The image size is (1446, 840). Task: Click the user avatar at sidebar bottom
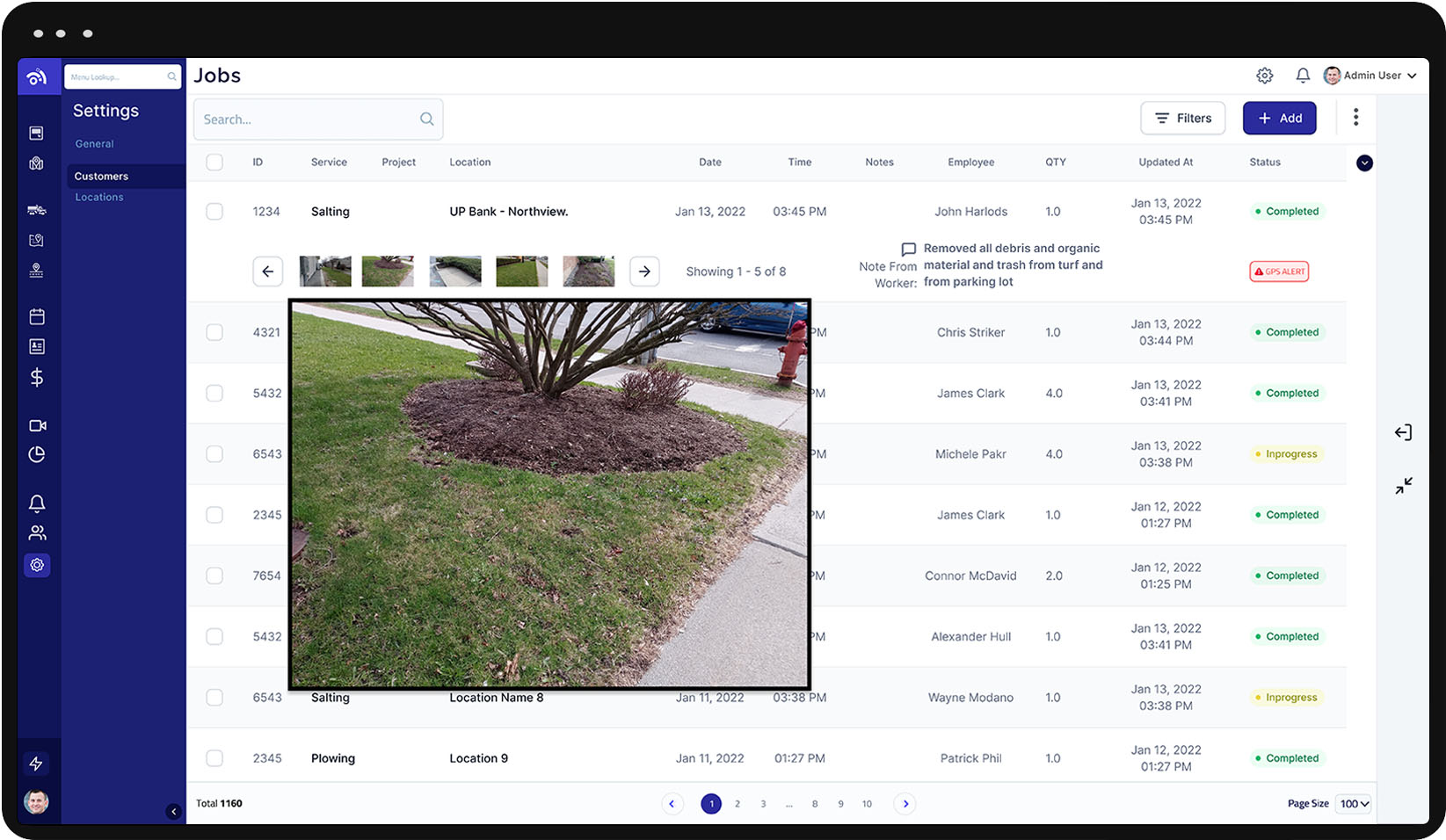[36, 801]
